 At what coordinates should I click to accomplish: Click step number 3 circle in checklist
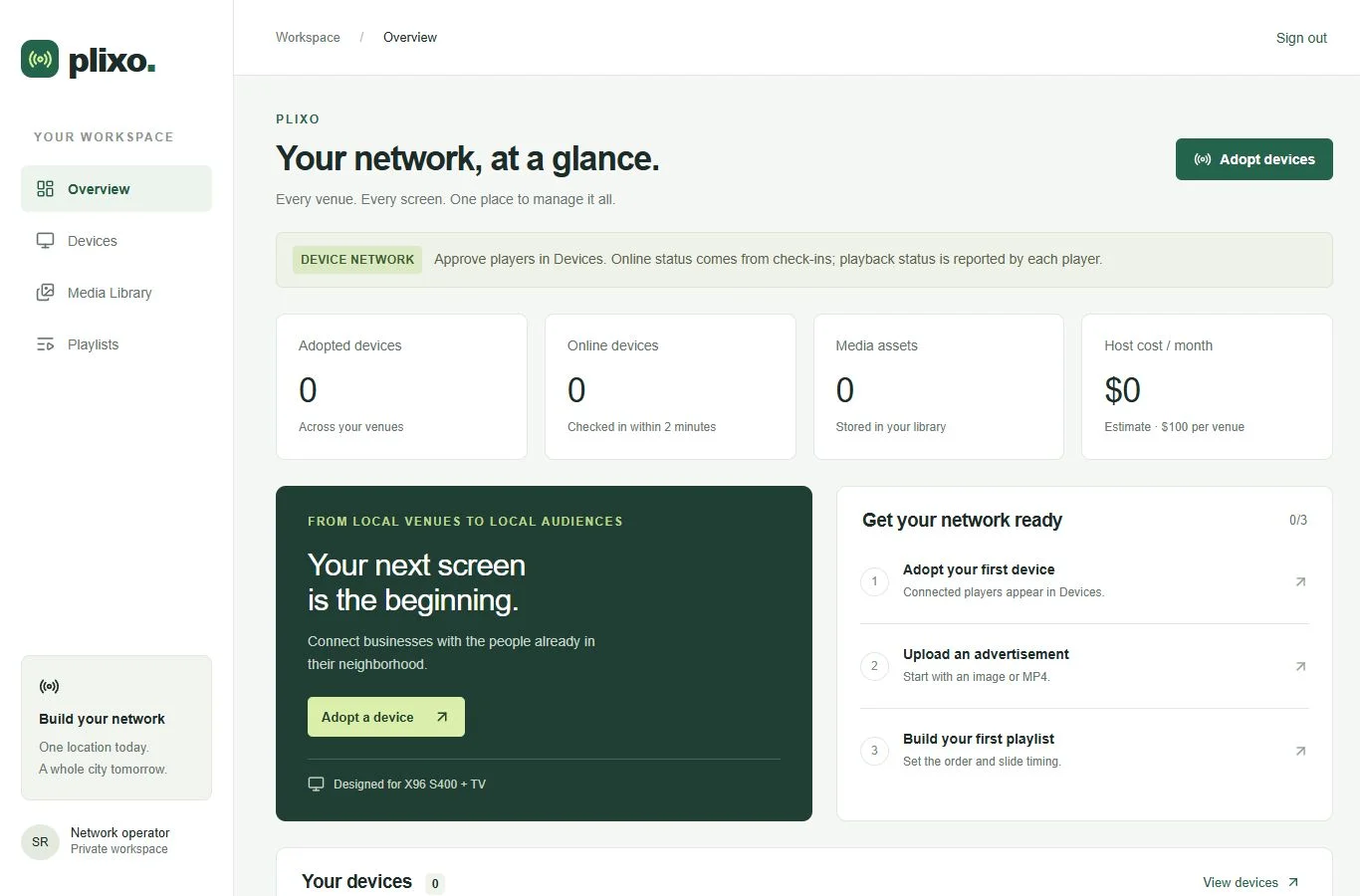coord(874,751)
